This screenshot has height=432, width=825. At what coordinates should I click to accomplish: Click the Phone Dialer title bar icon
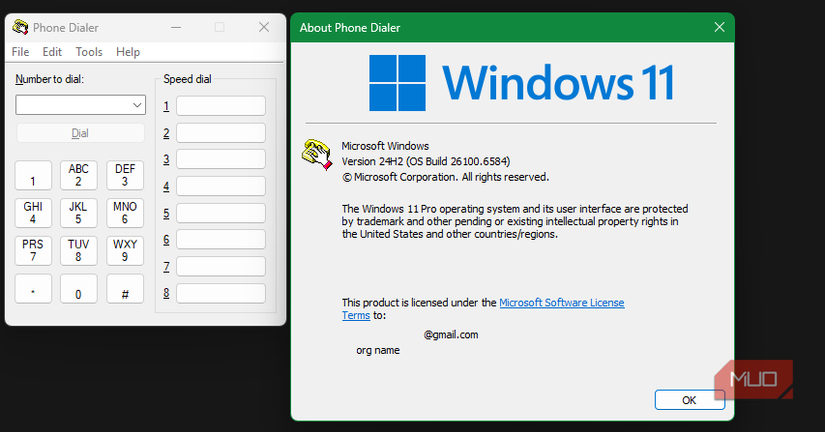(20, 27)
